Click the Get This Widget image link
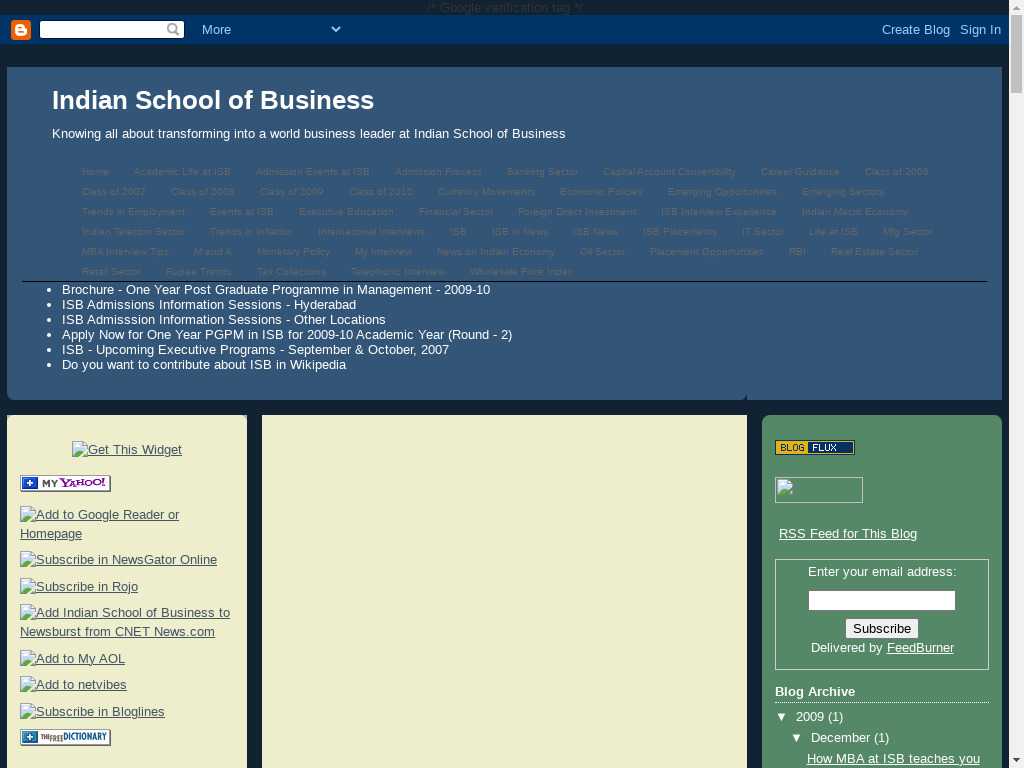The width and height of the screenshot is (1024, 768). pyautogui.click(x=127, y=450)
